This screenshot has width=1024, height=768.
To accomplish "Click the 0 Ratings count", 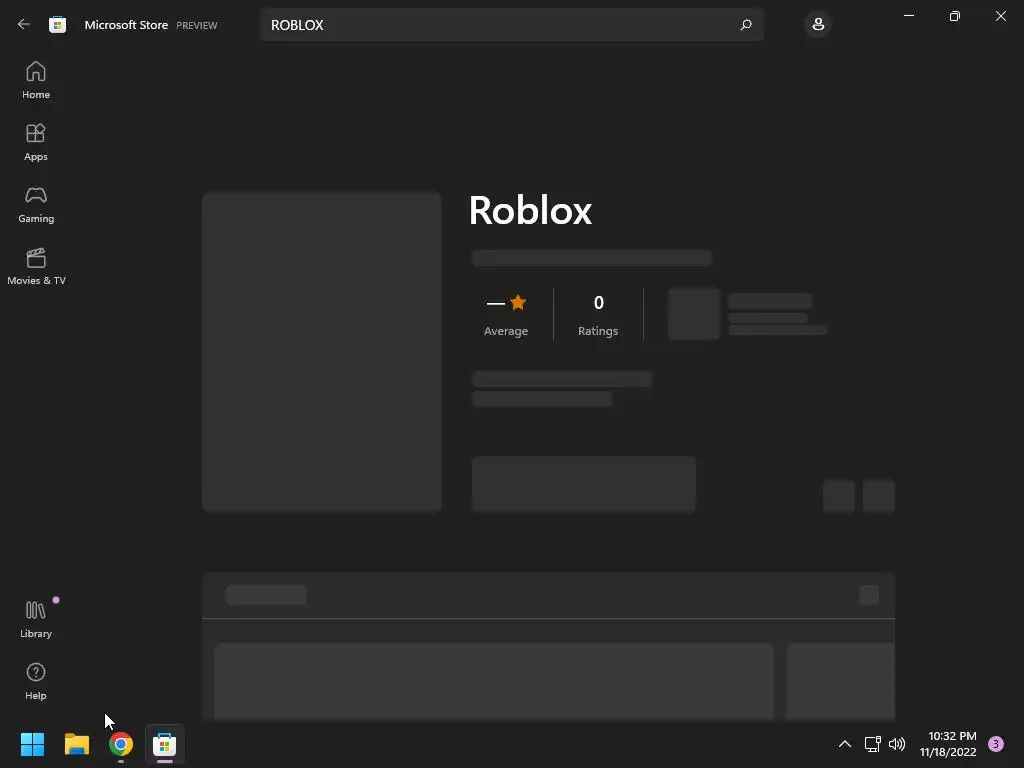I will 598,315.
